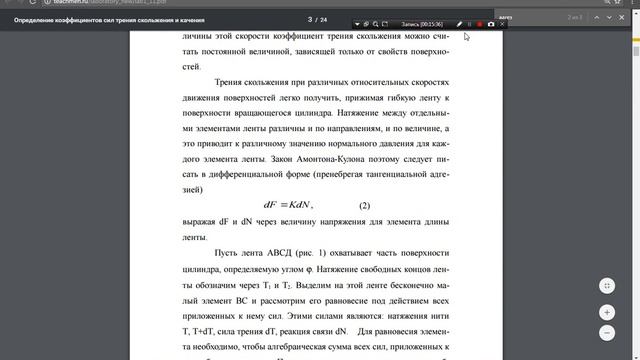Click the total page count '24'
The height and width of the screenshot is (360, 640).
point(323,20)
